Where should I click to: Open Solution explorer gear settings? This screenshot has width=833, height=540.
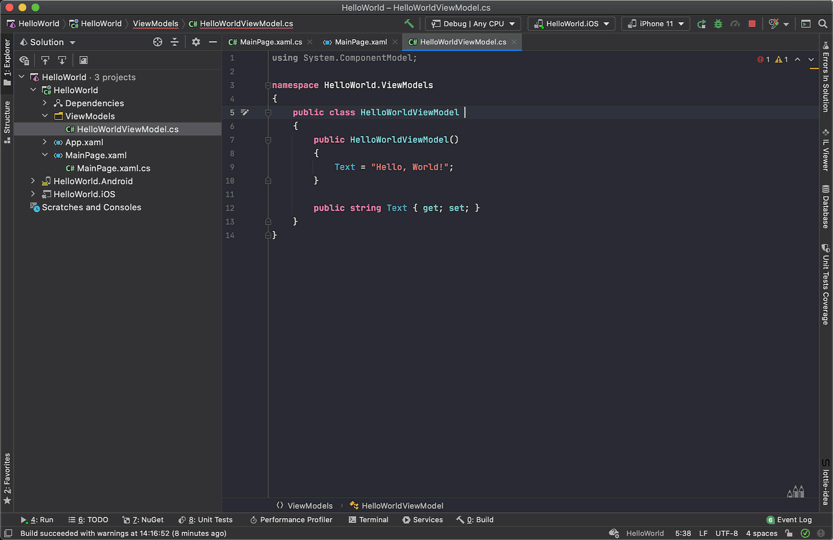point(196,42)
